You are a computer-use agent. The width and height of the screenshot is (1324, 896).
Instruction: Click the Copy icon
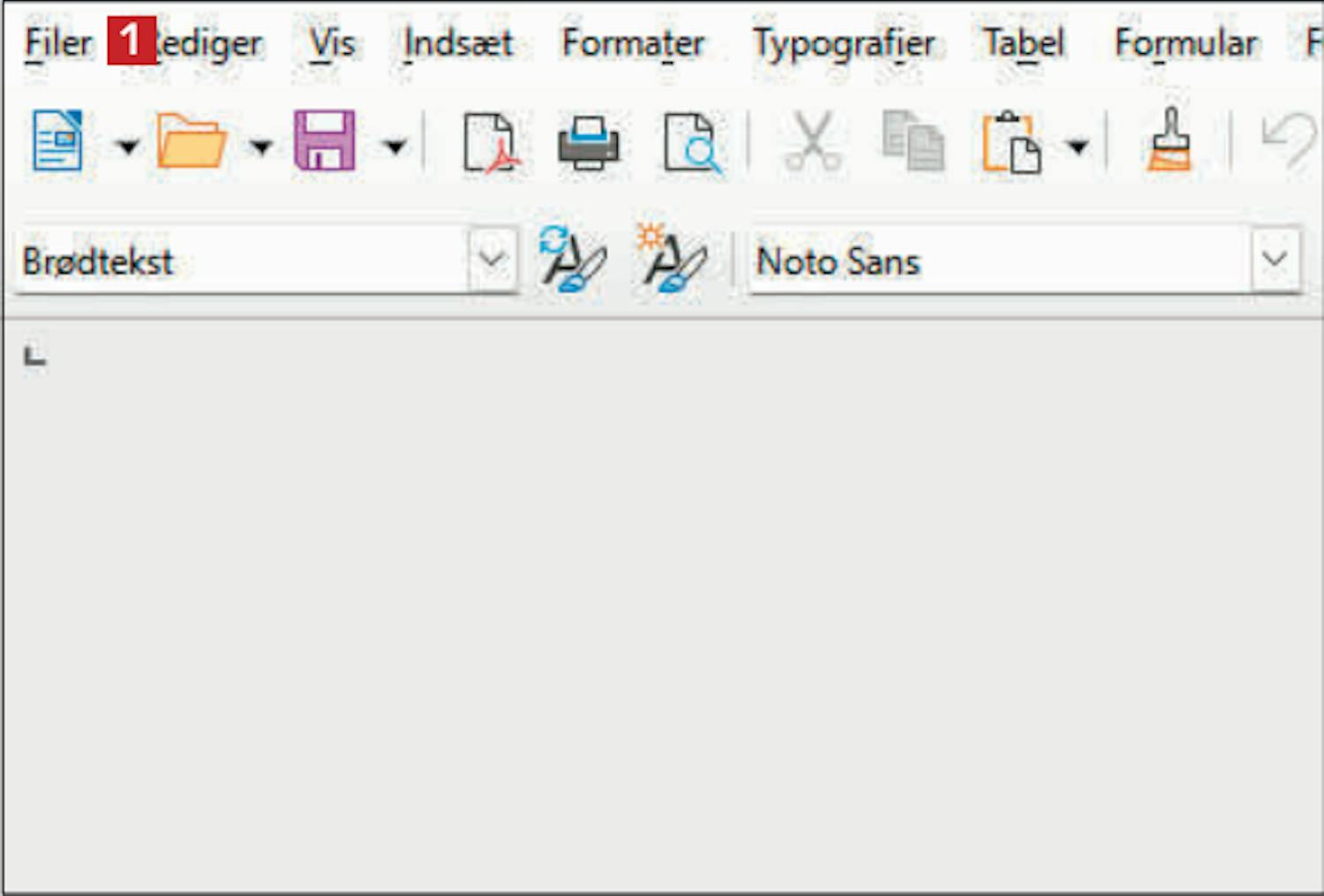(x=914, y=141)
